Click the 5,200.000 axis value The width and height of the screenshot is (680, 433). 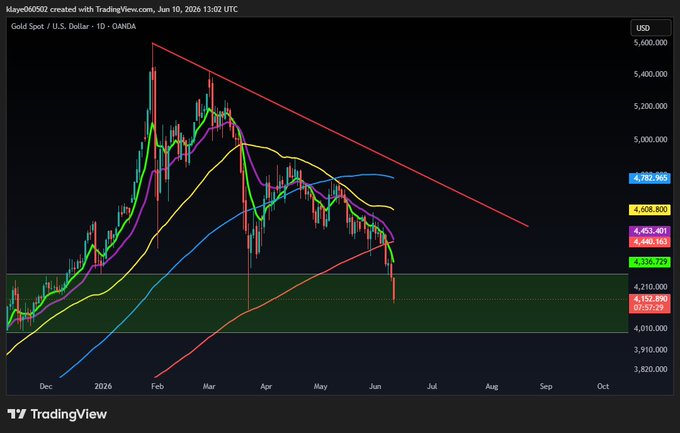(650, 106)
